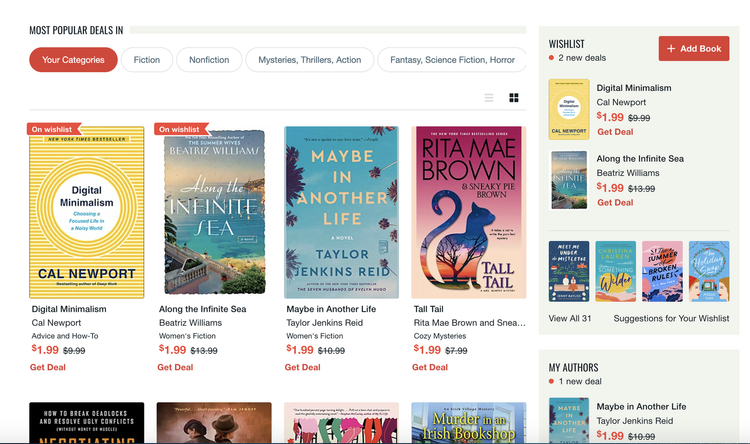Open My Authors Taylor Jenkins Reid link
Image resolution: width=750 pixels, height=444 pixels.
pos(634,421)
